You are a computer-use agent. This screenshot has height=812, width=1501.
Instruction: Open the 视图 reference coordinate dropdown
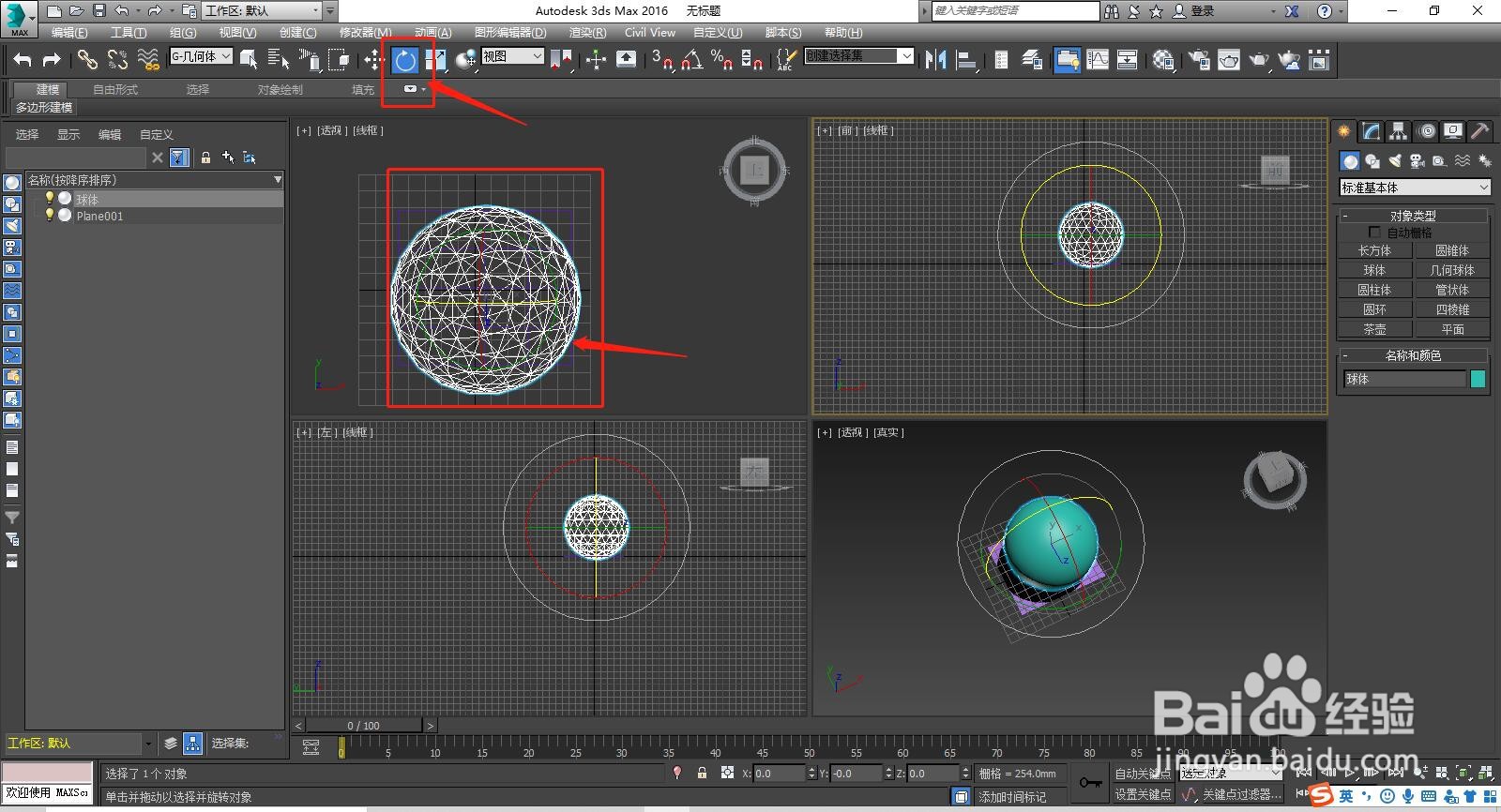(512, 56)
